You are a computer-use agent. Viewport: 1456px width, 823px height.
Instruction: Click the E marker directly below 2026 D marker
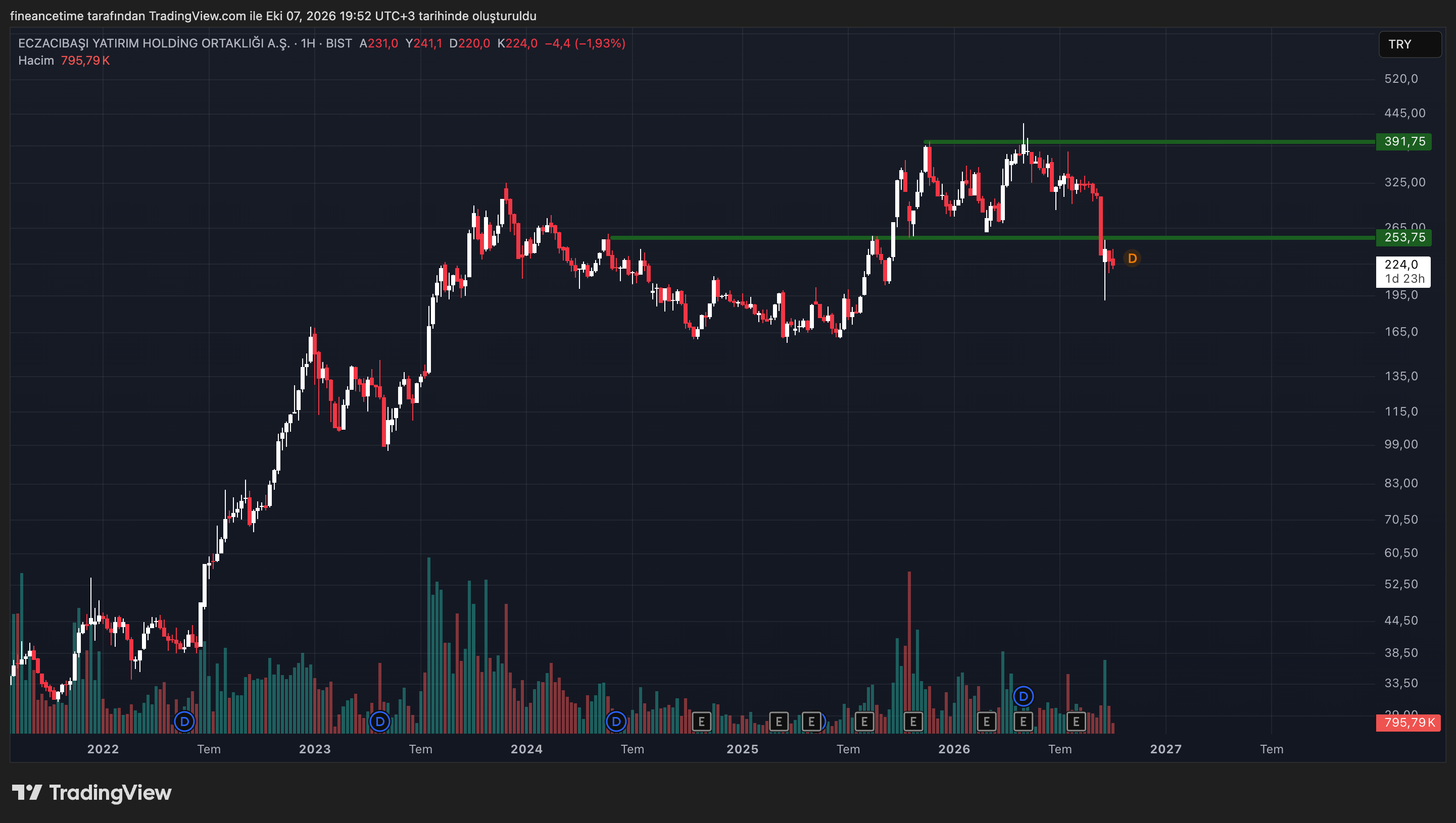tap(1024, 721)
